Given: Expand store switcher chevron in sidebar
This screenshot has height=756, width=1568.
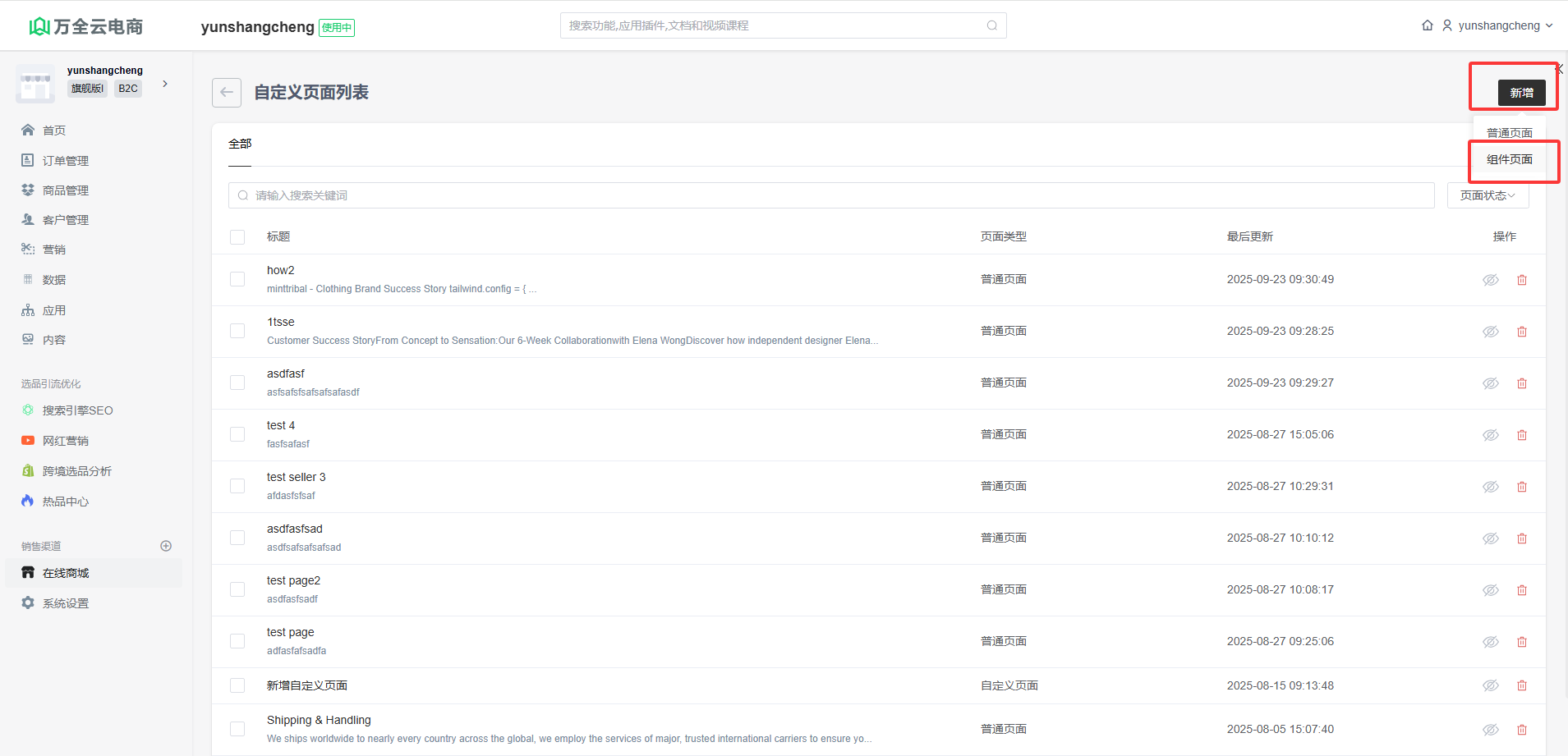Looking at the screenshot, I should tap(165, 84).
